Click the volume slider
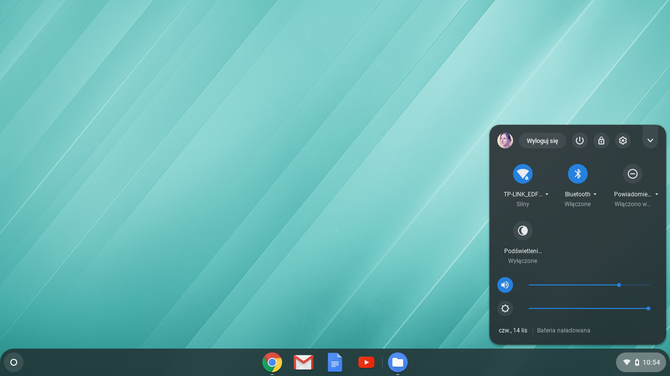The image size is (670, 376). [x=589, y=285]
